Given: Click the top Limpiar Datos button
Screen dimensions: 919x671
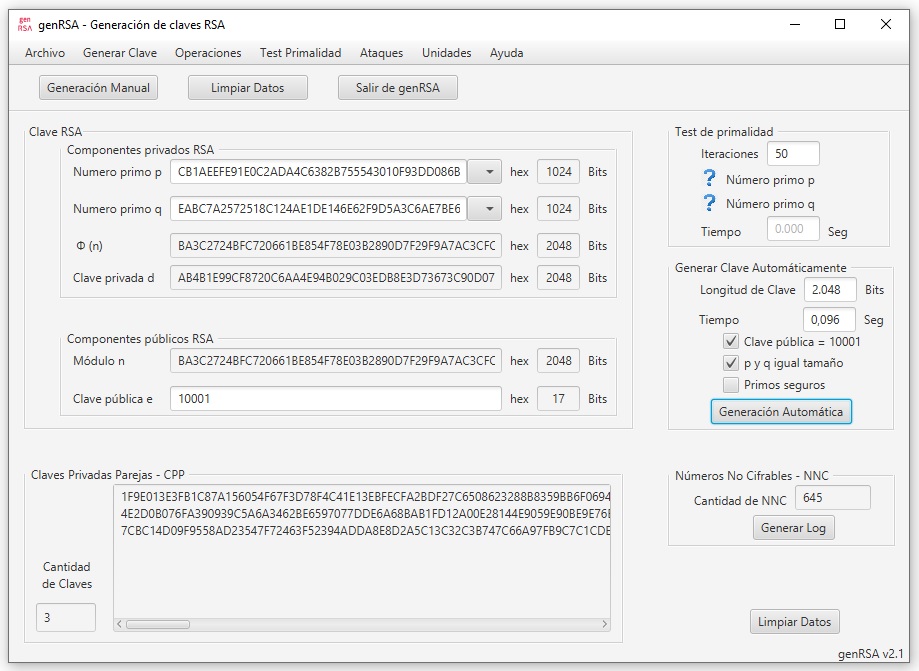Looking at the screenshot, I should (x=247, y=88).
